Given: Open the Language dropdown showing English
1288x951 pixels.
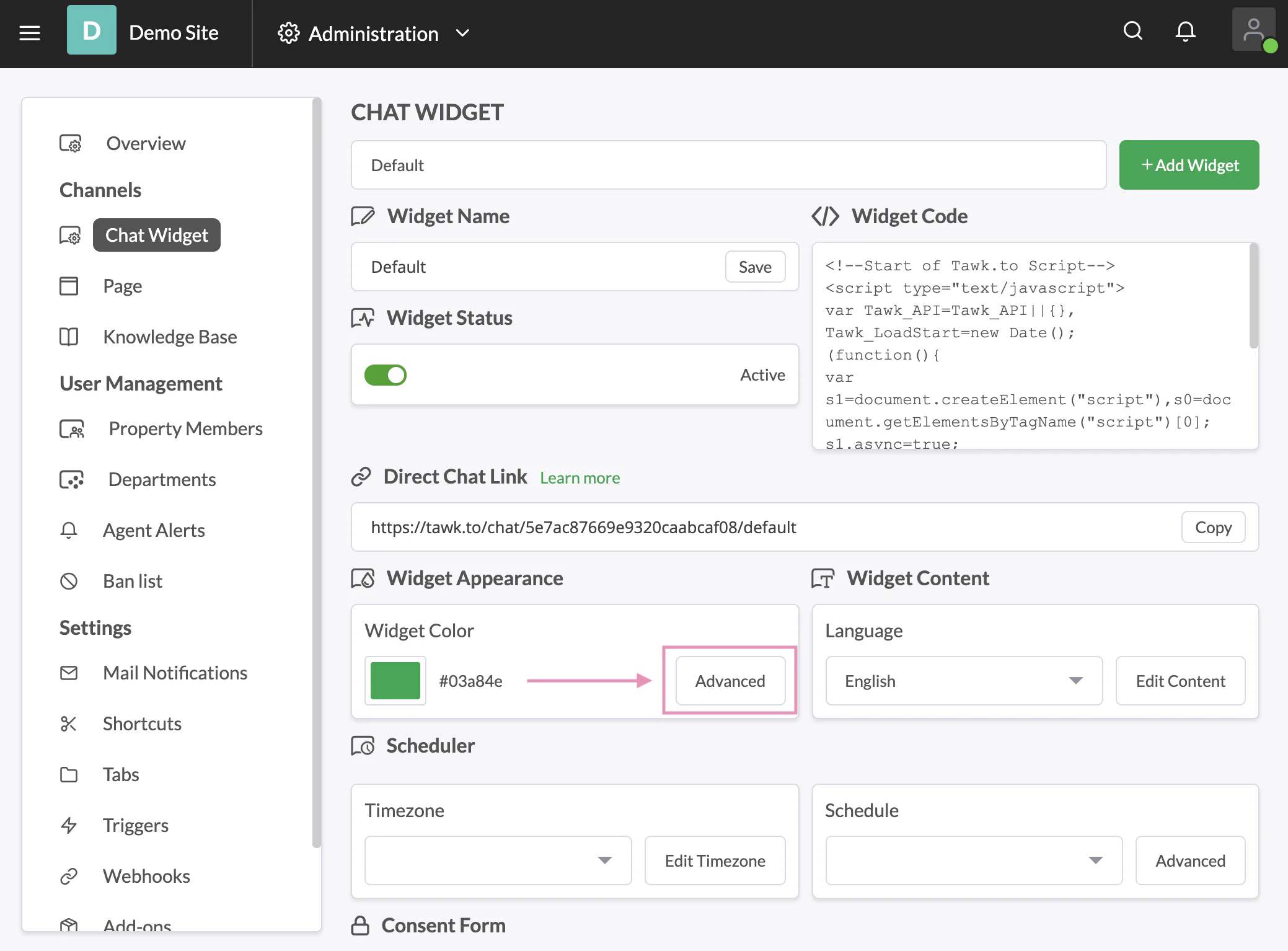Looking at the screenshot, I should click(964, 681).
